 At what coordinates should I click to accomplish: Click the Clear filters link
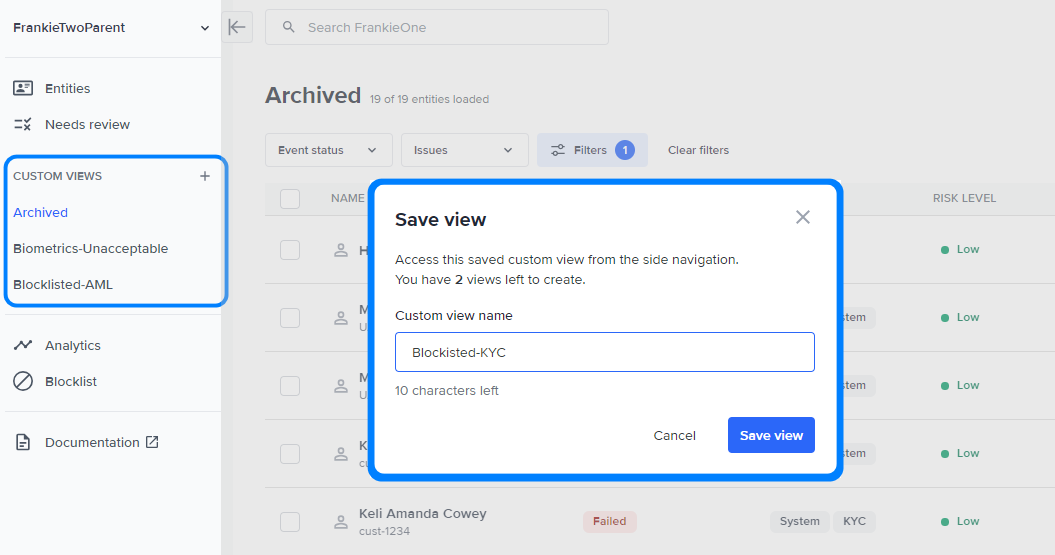point(698,150)
